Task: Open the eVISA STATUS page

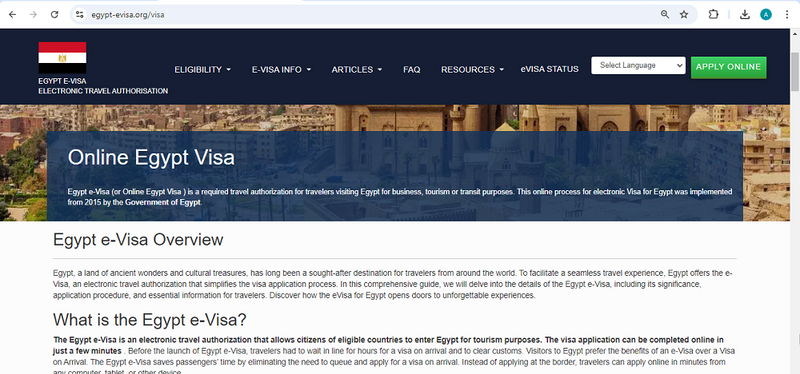Action: point(549,69)
